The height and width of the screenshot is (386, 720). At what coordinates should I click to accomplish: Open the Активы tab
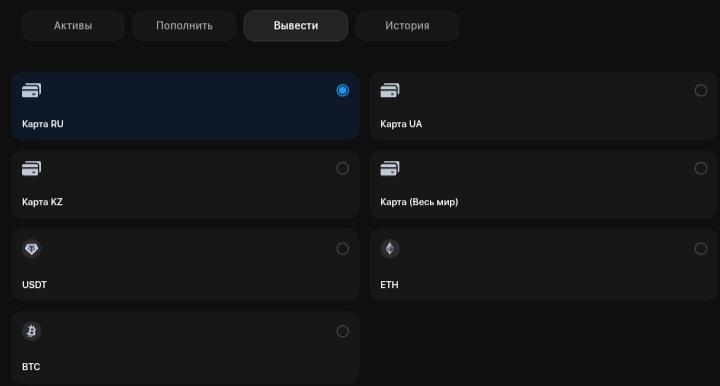73,26
